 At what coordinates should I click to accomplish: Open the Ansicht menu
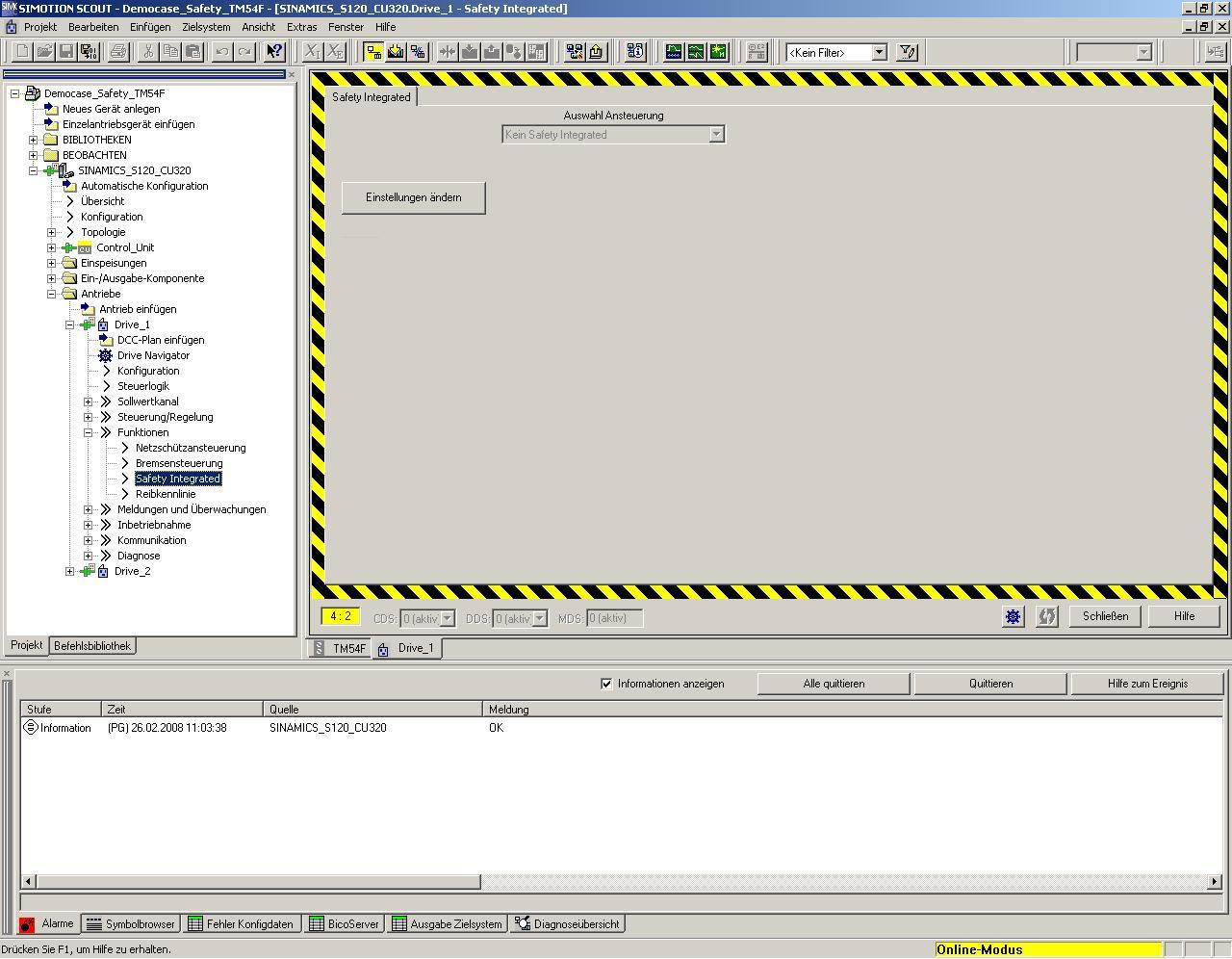click(x=258, y=27)
